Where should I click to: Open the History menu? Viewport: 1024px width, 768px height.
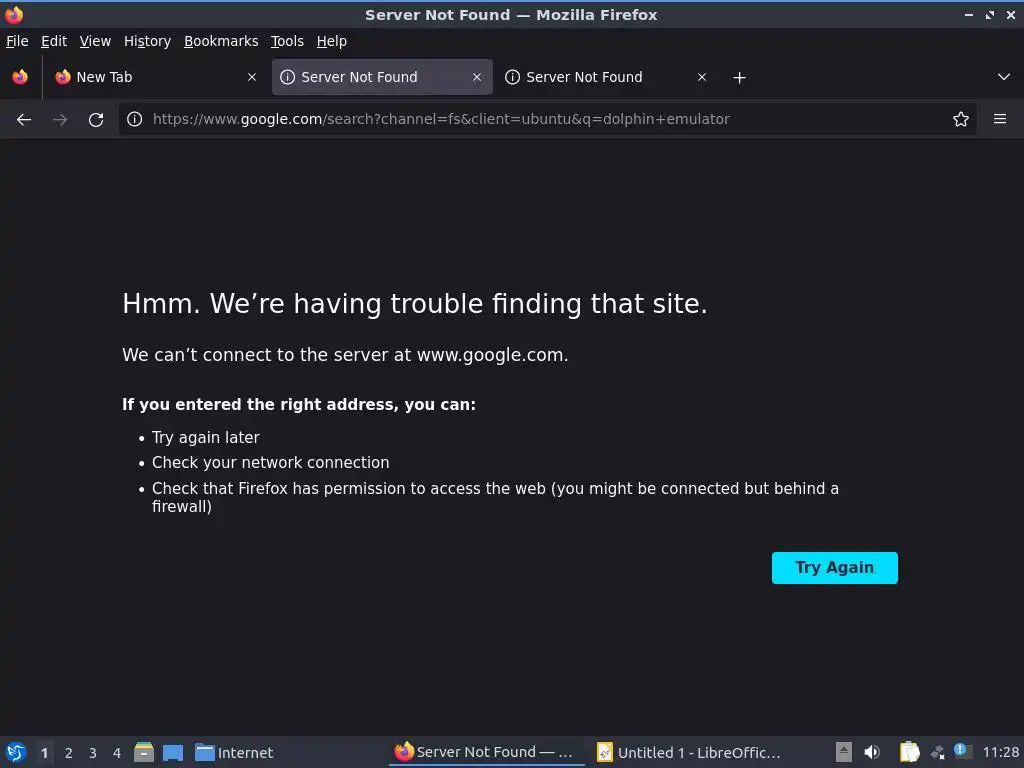point(147,41)
